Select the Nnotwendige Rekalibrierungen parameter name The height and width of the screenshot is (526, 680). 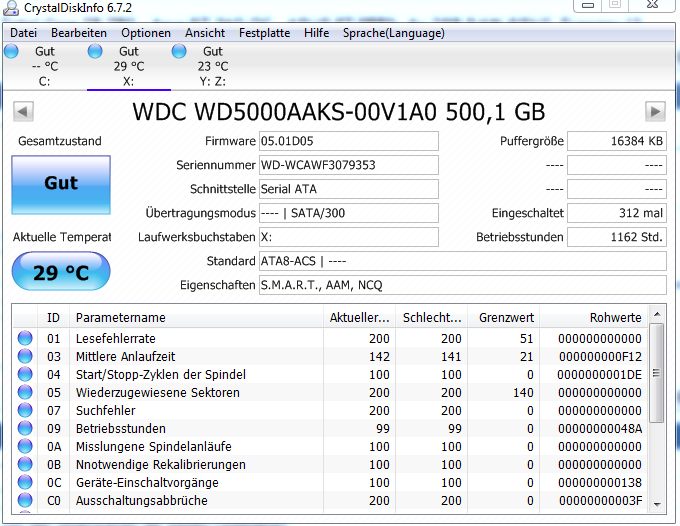pos(161,464)
